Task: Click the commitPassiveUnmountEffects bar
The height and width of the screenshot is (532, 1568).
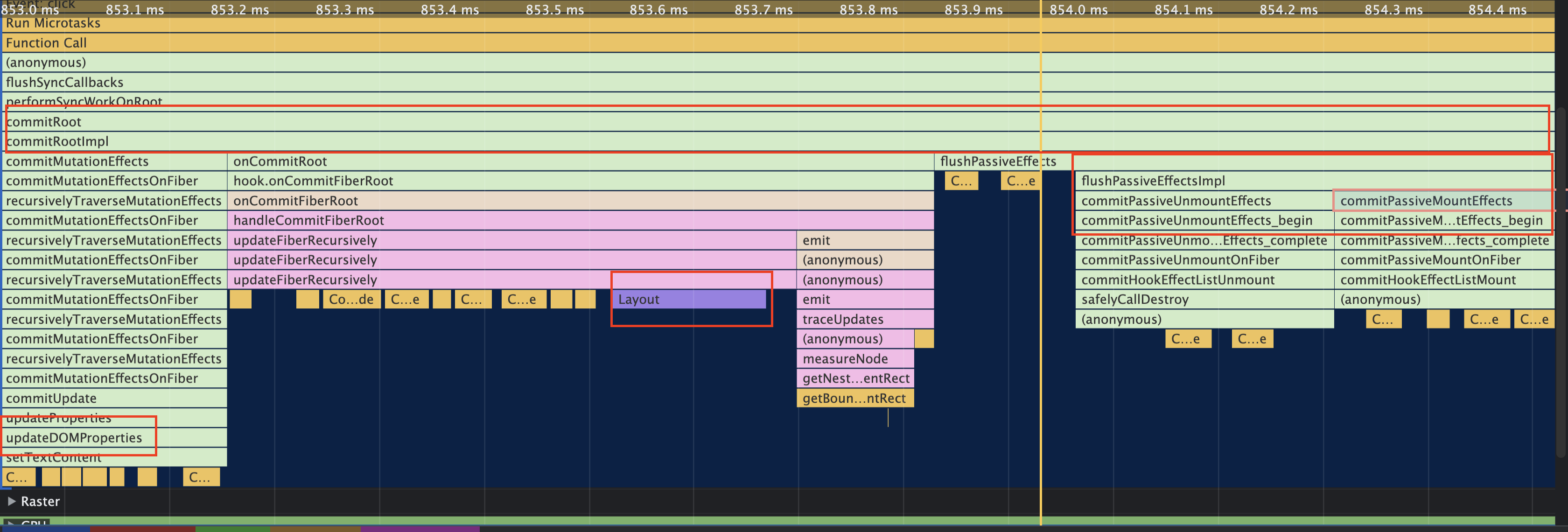Action: click(1176, 201)
